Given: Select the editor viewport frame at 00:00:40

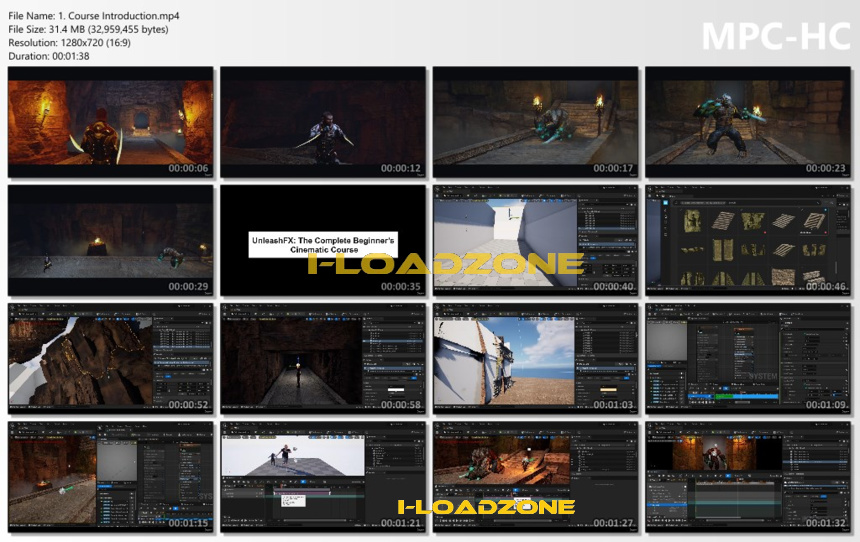Looking at the screenshot, I should point(535,240).
